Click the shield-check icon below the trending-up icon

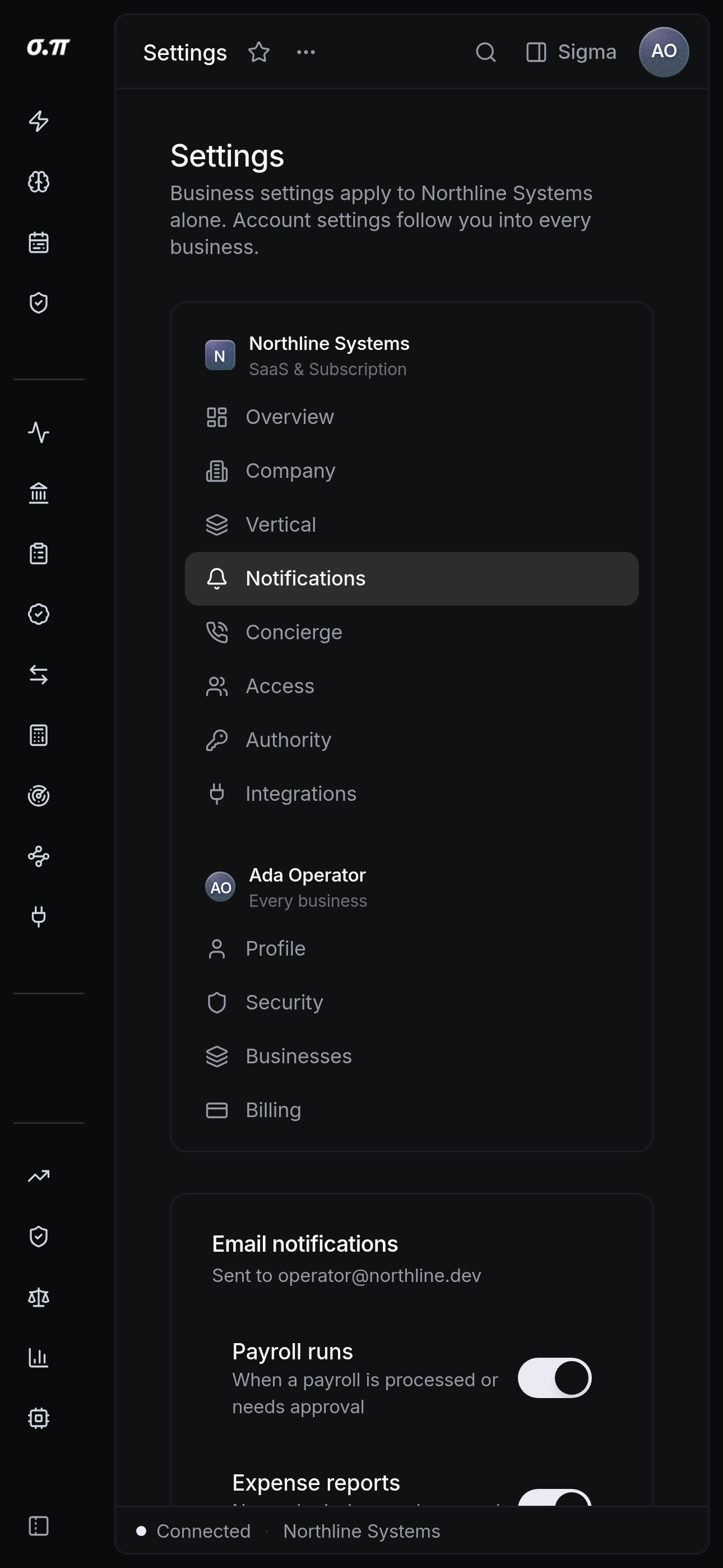click(38, 1237)
